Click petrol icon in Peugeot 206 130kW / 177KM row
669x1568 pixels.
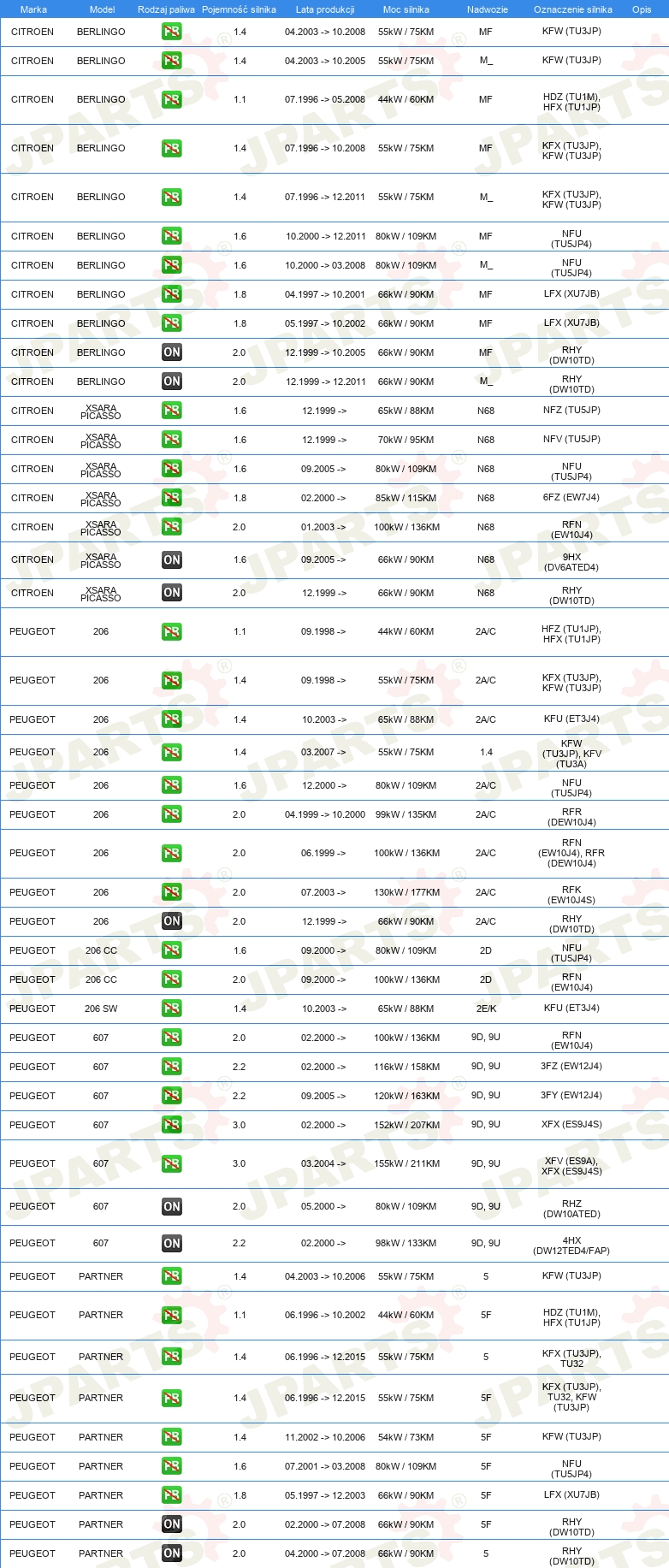tap(172, 892)
